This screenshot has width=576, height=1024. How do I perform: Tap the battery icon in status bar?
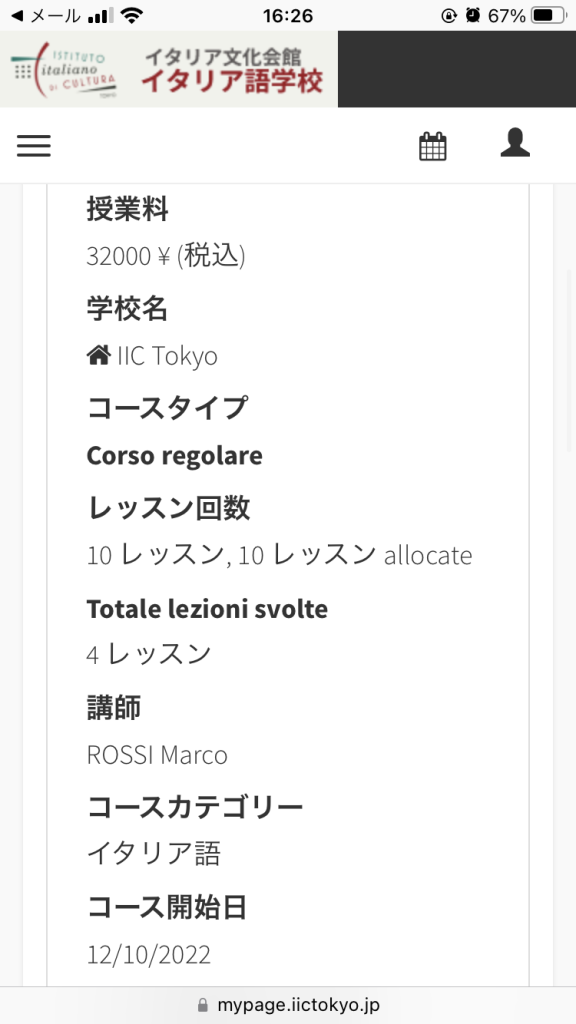click(549, 16)
